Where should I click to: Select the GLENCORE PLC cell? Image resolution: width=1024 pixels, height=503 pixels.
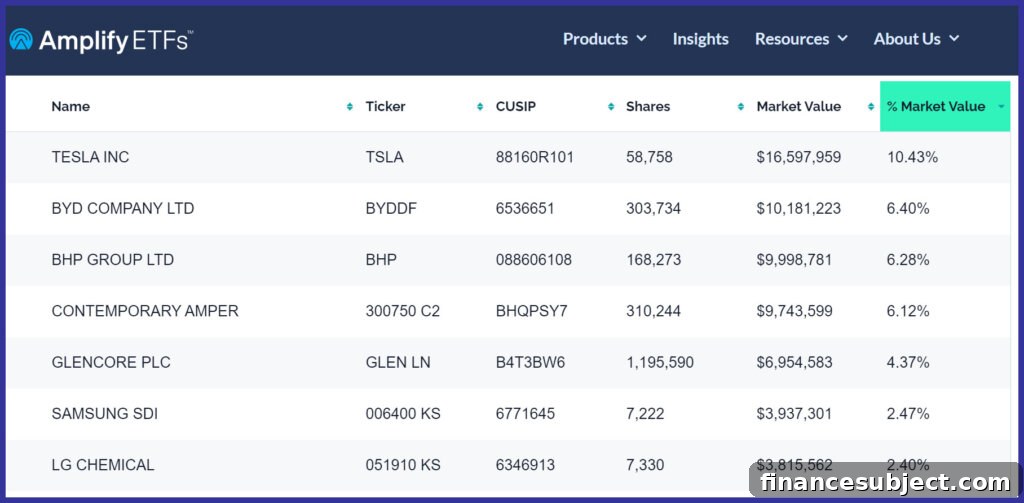tap(111, 363)
